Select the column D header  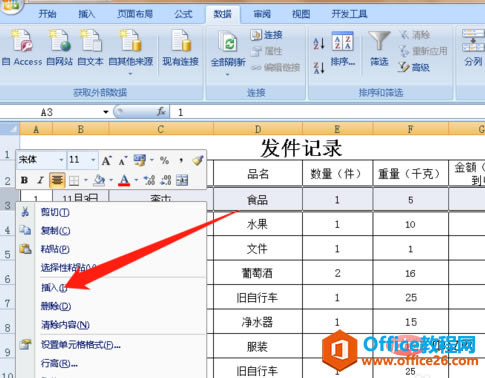[x=258, y=129]
